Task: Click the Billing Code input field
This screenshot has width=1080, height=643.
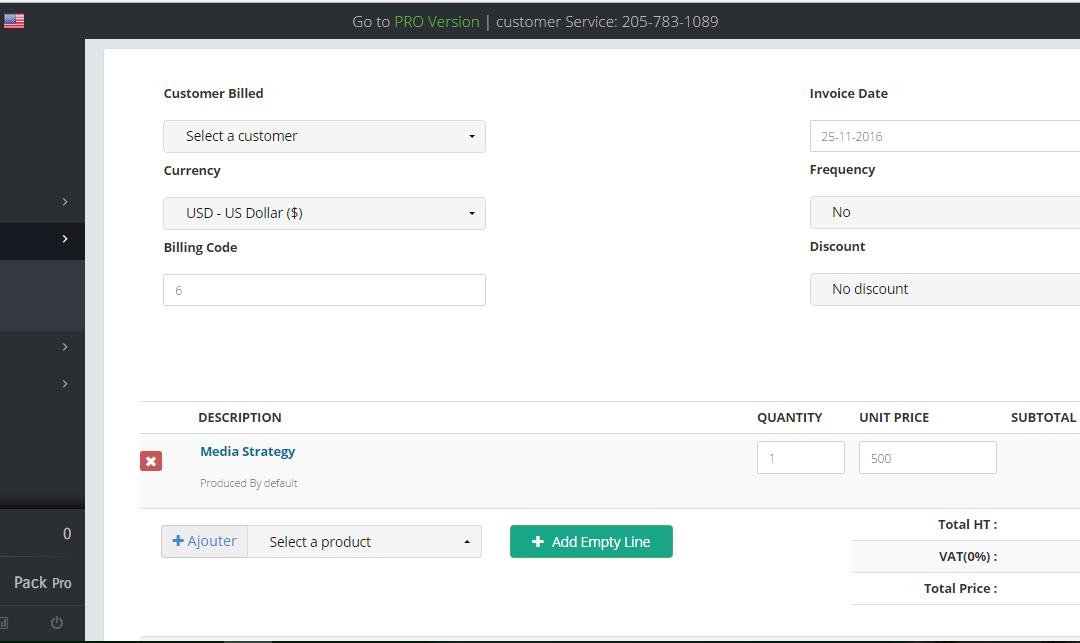Action: point(324,290)
